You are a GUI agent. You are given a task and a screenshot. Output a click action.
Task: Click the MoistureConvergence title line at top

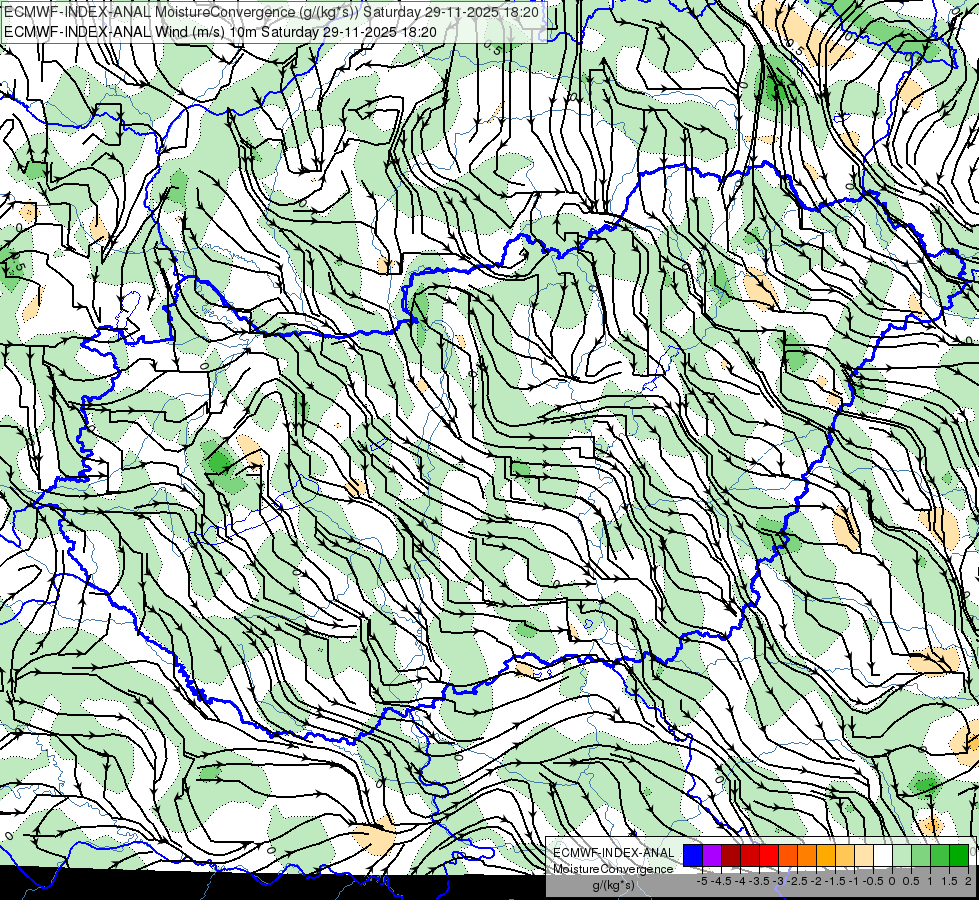click(272, 12)
